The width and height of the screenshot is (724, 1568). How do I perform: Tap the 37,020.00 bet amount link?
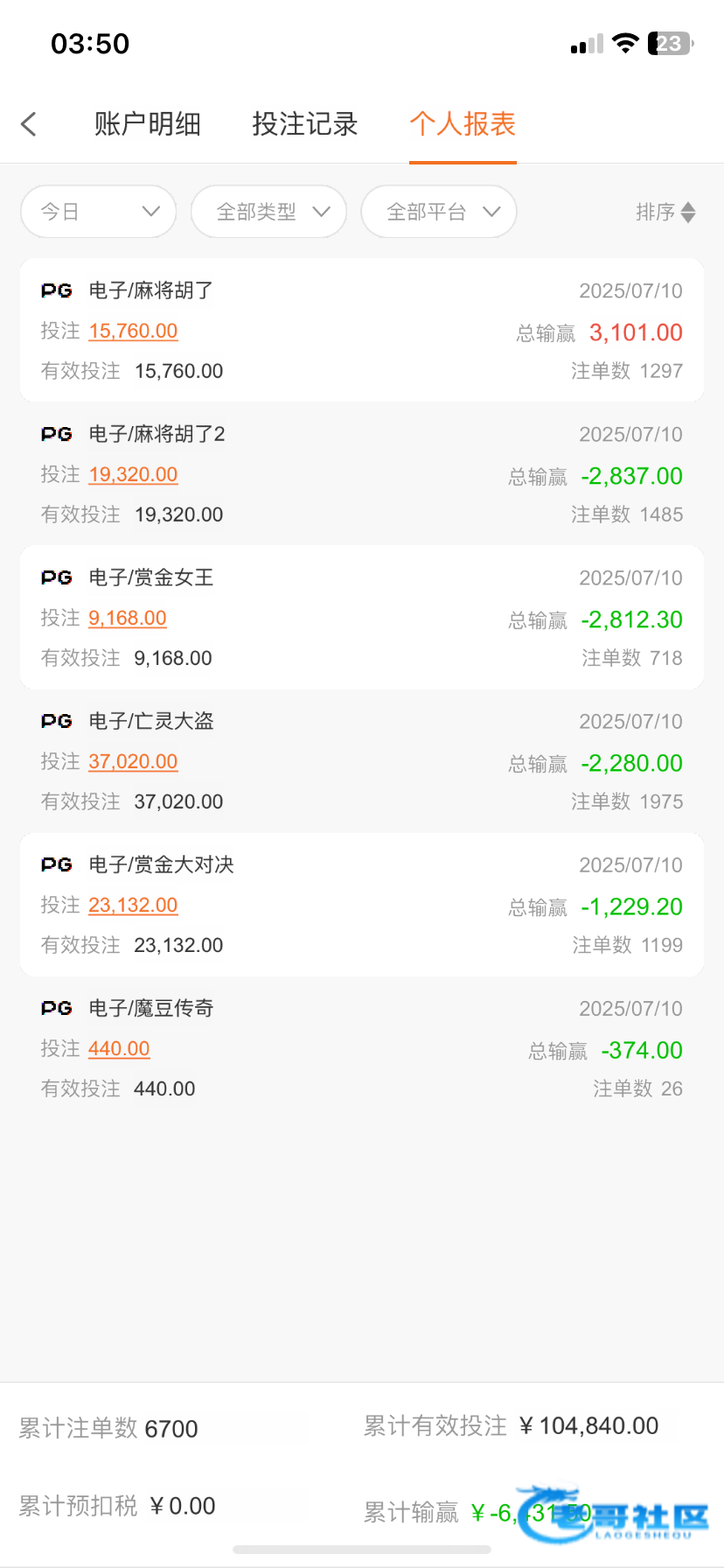click(x=133, y=762)
